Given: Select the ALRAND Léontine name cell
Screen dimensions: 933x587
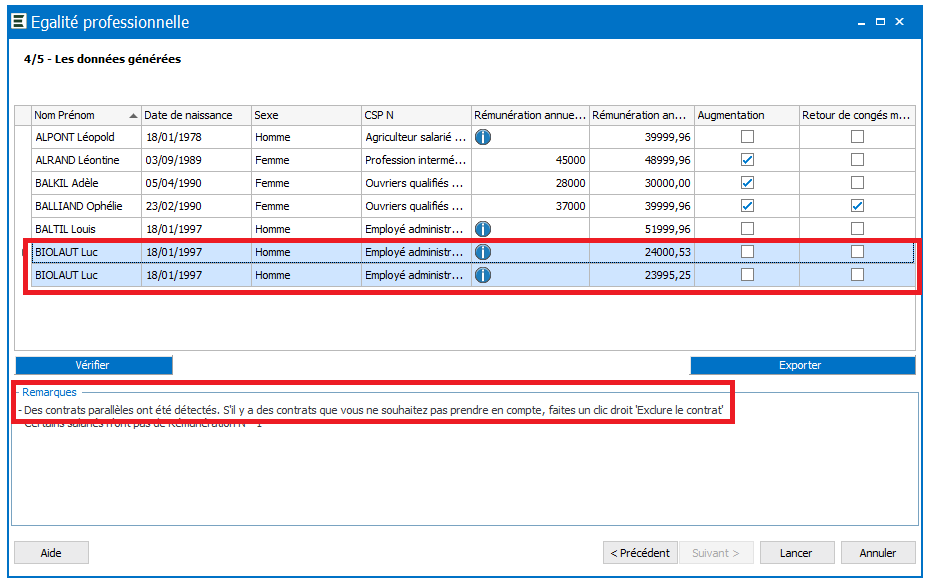Looking at the screenshot, I should [86, 160].
